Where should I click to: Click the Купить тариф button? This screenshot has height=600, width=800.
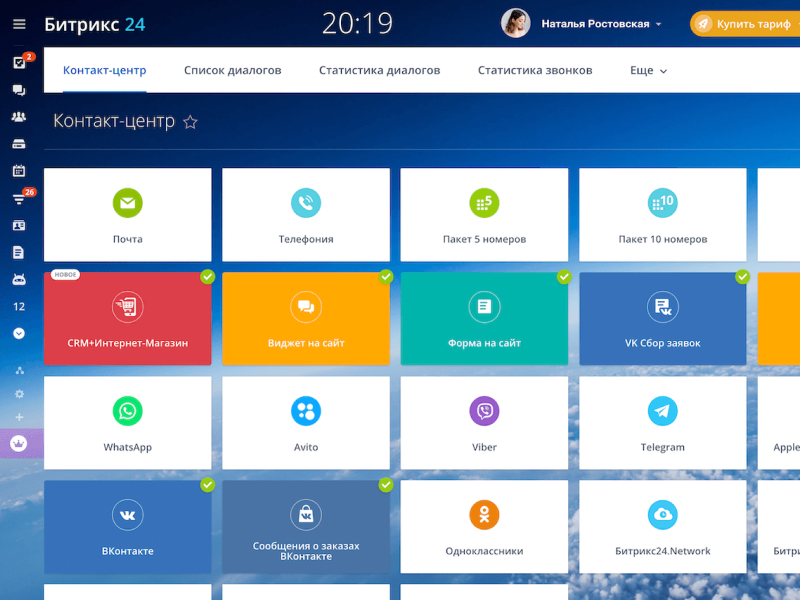[745, 24]
